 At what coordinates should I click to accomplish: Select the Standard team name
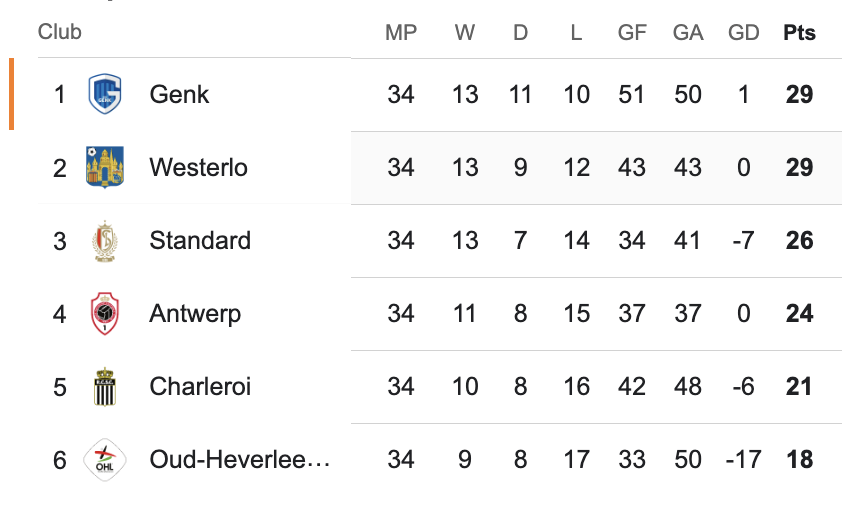tap(200, 241)
